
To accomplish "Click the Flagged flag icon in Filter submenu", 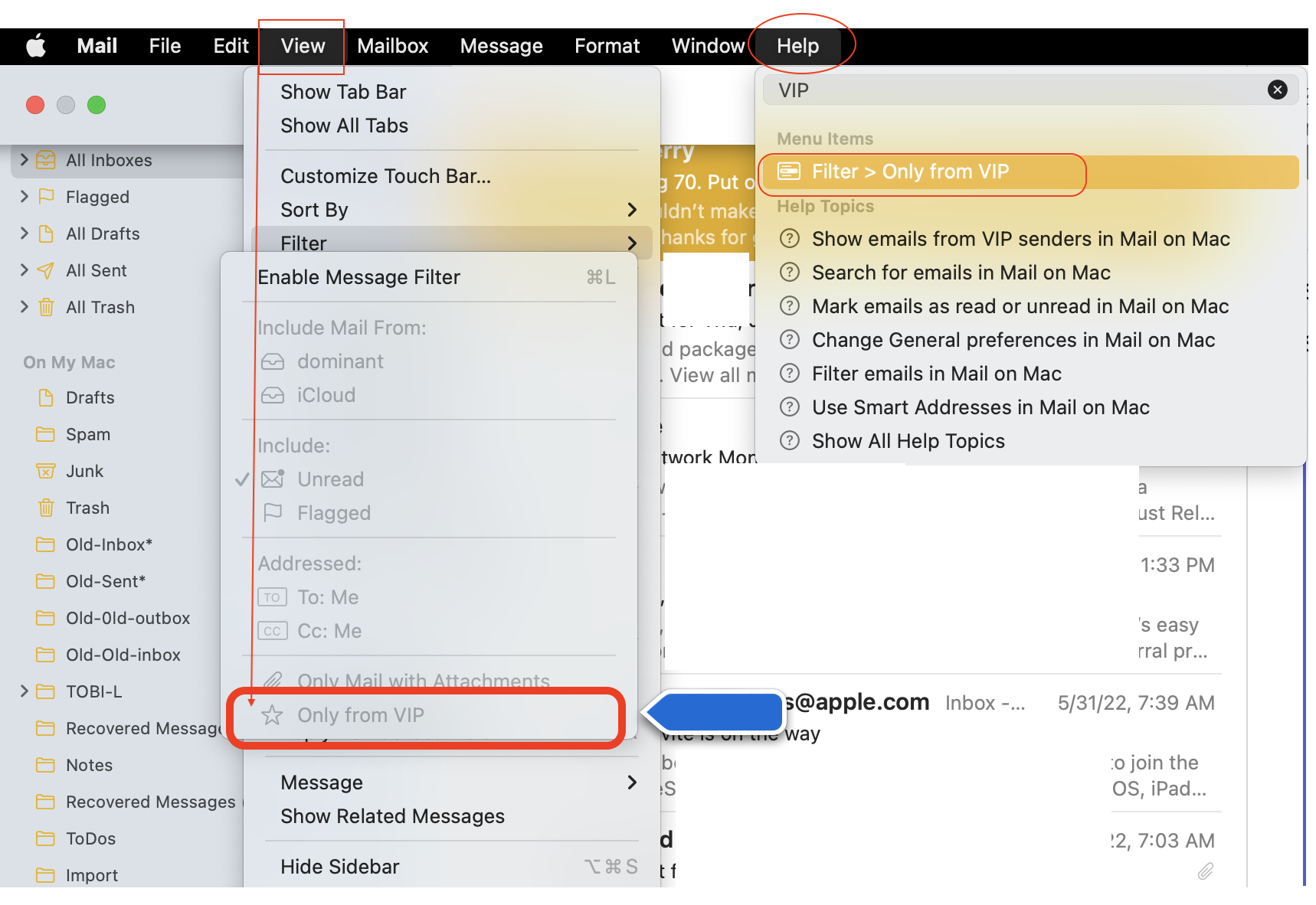I will [273, 513].
